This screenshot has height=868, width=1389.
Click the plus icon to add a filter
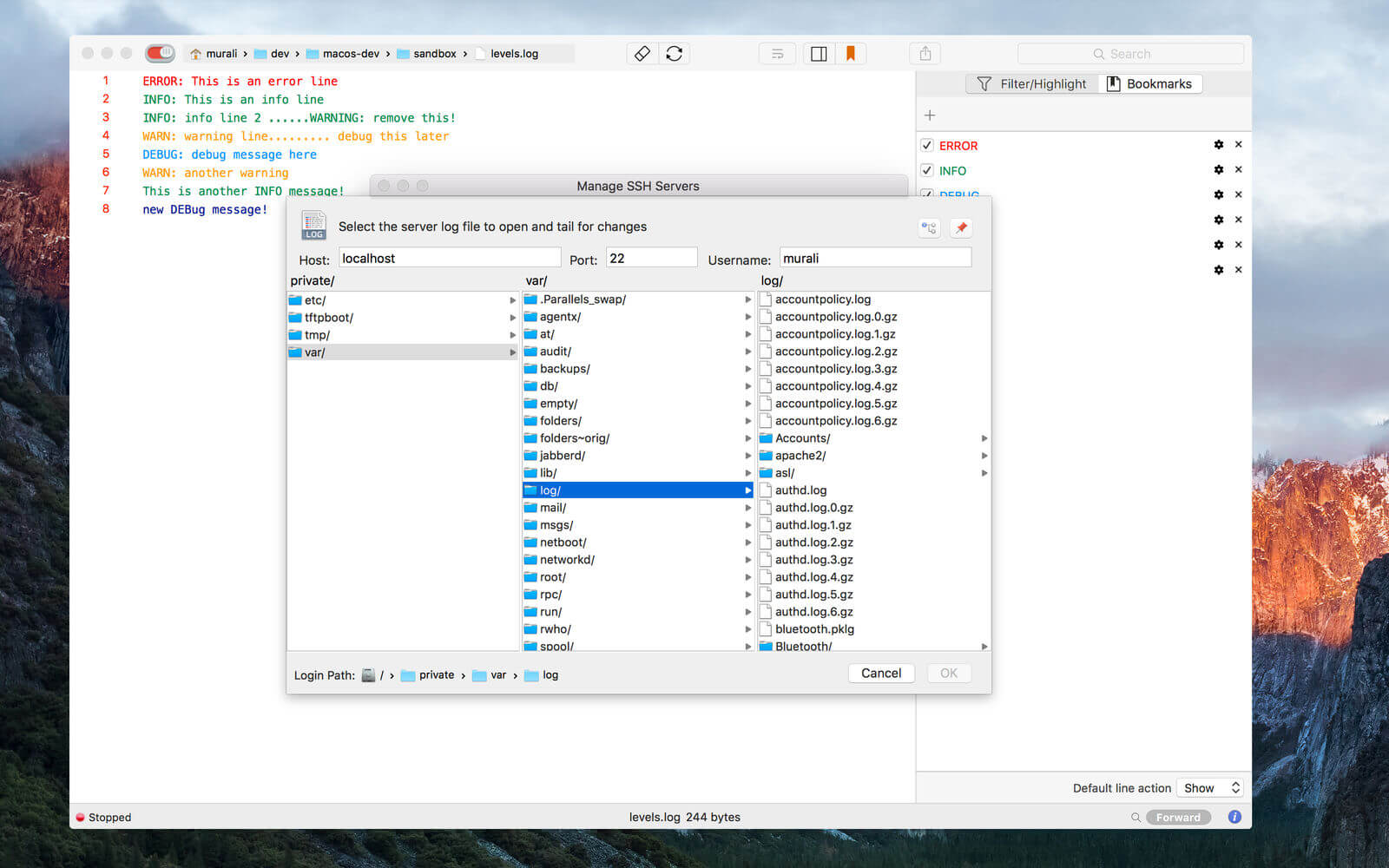point(930,115)
